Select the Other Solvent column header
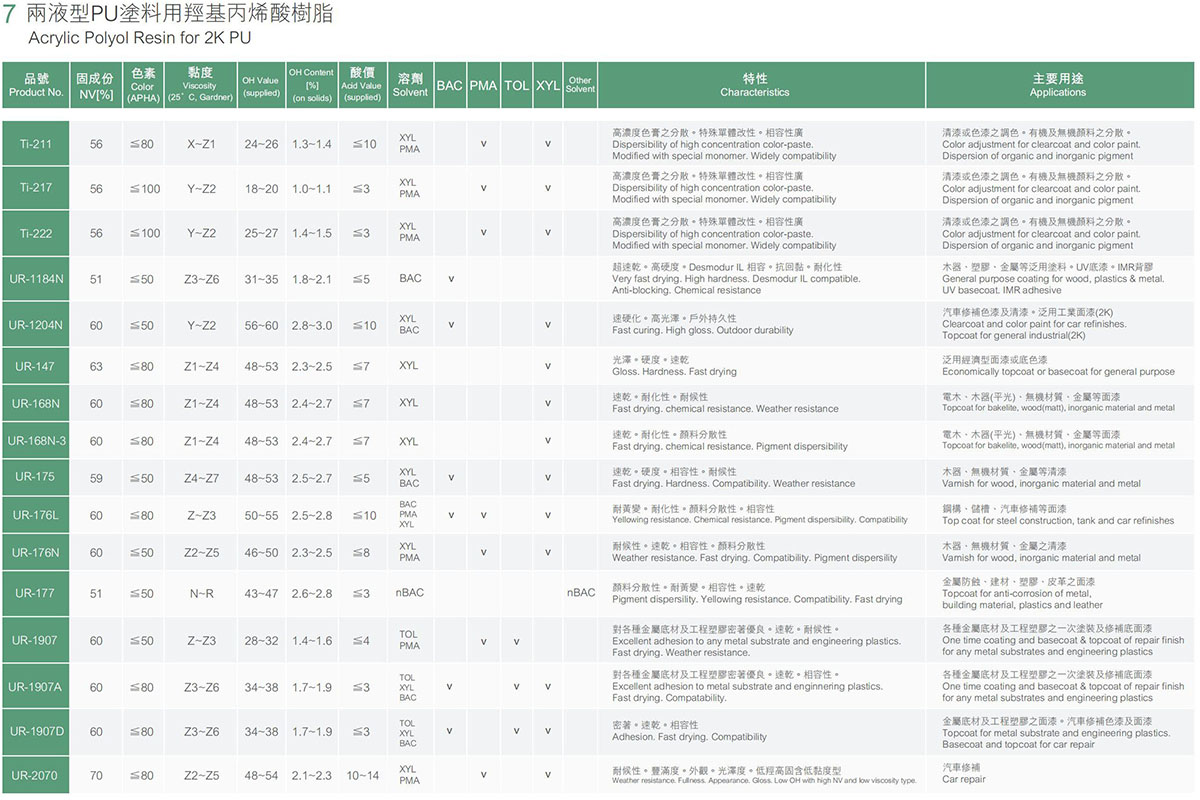 [x=580, y=85]
